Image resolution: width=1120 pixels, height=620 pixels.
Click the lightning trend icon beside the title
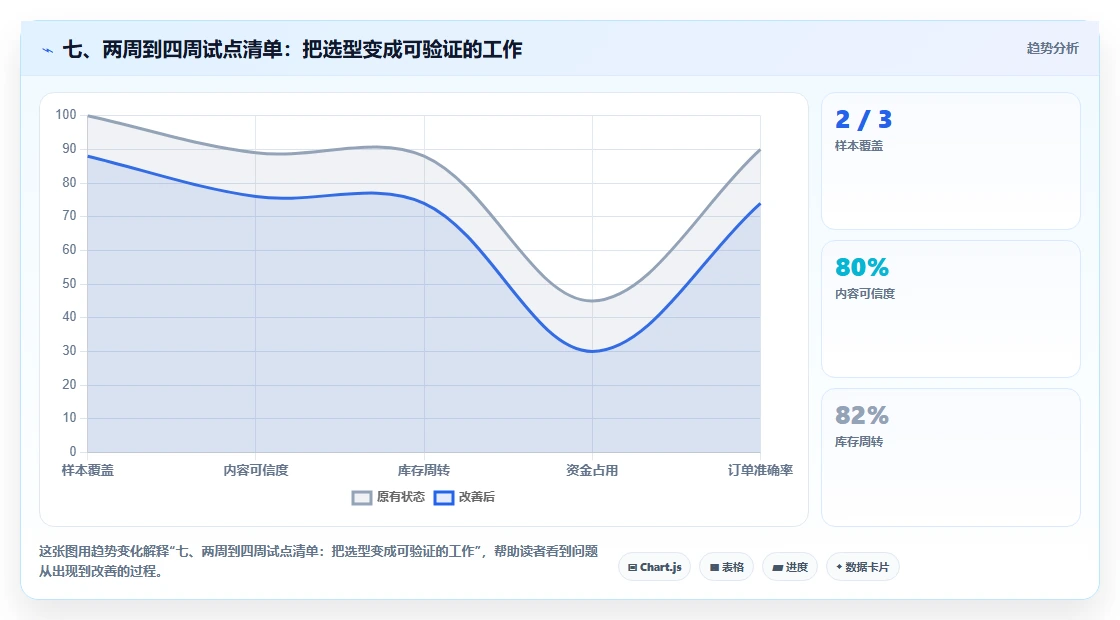pyautogui.click(x=48, y=50)
